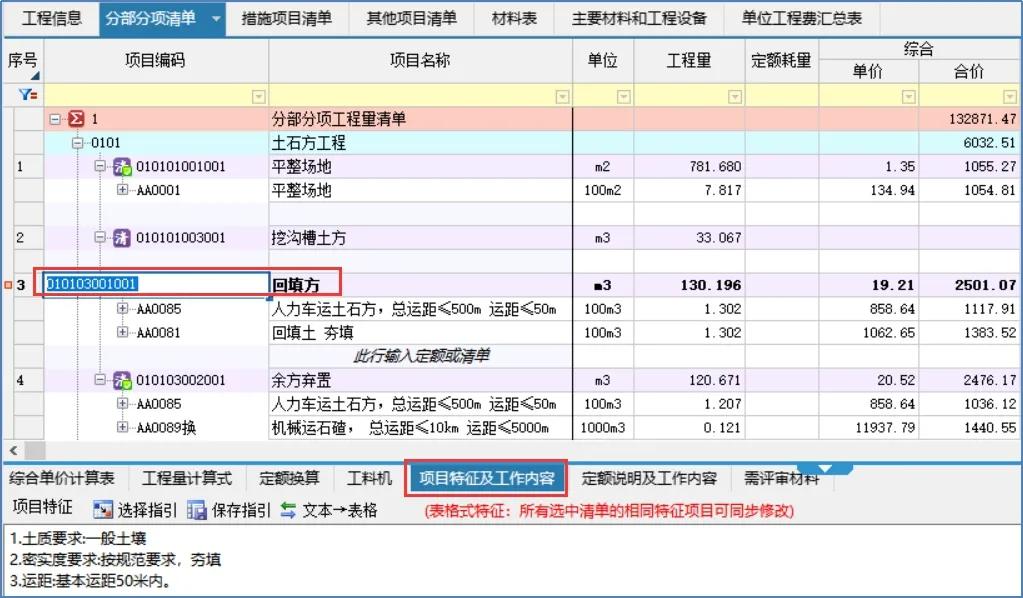Click the 选择指引 icon
This screenshot has height=598, width=1023.
pyautogui.click(x=103, y=510)
